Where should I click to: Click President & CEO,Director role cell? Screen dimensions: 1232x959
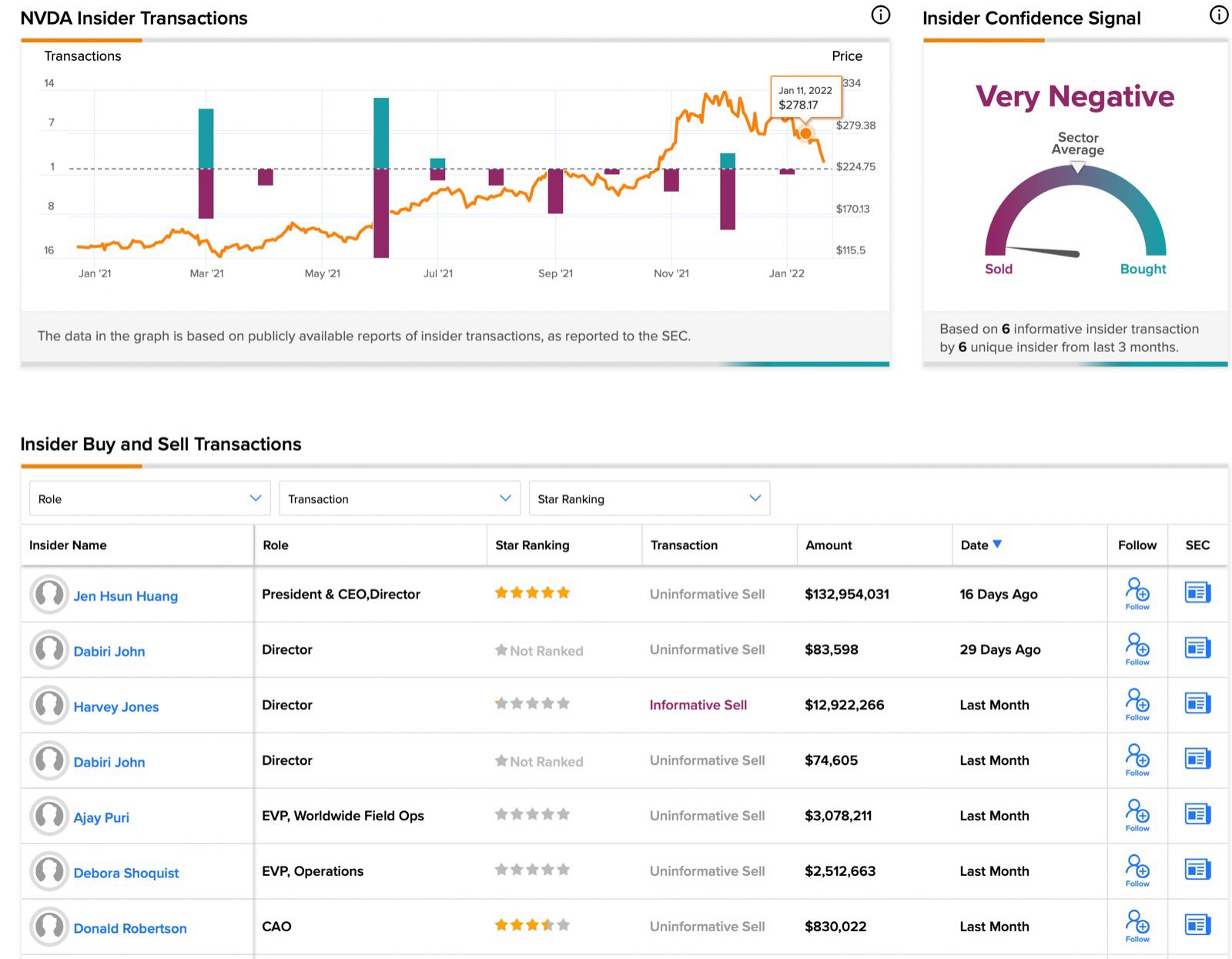point(341,594)
